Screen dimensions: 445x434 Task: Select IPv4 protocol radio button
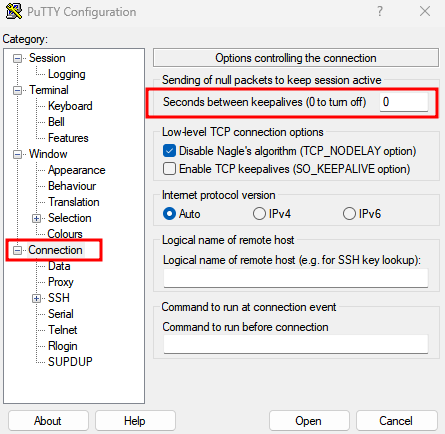[259, 214]
